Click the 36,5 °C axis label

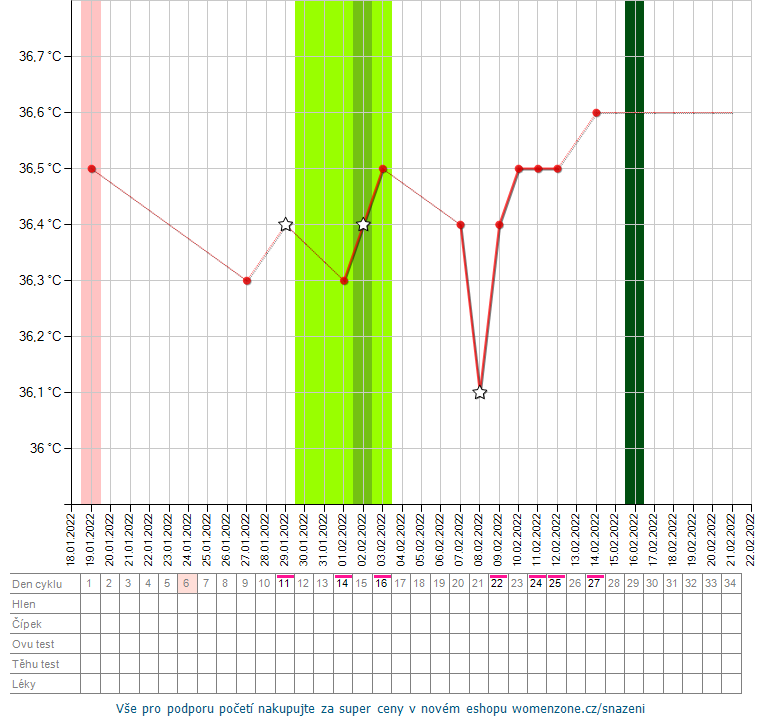coord(40,168)
